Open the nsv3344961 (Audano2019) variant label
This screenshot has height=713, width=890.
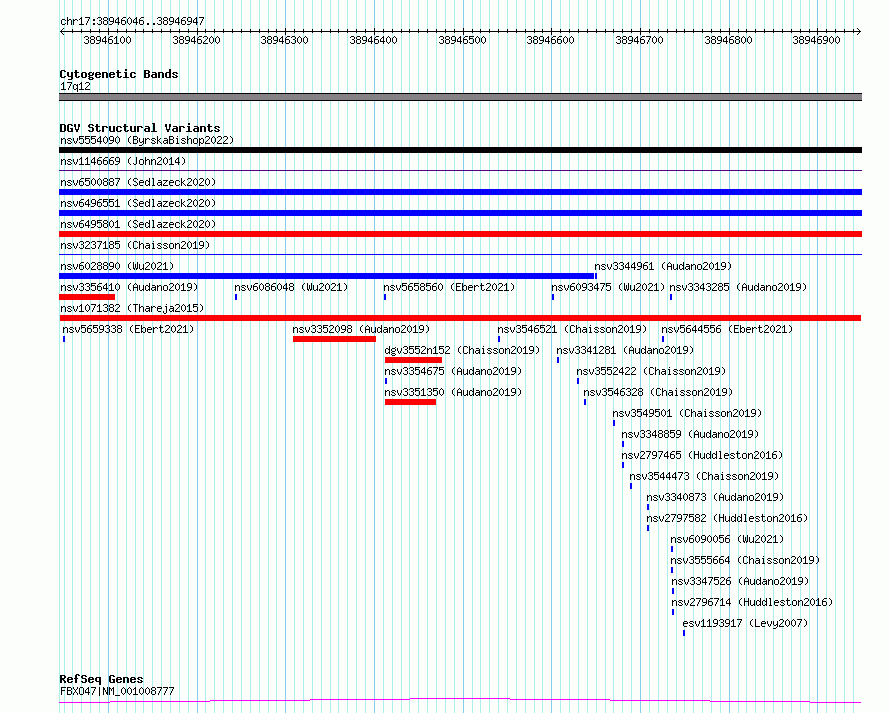pos(663,266)
